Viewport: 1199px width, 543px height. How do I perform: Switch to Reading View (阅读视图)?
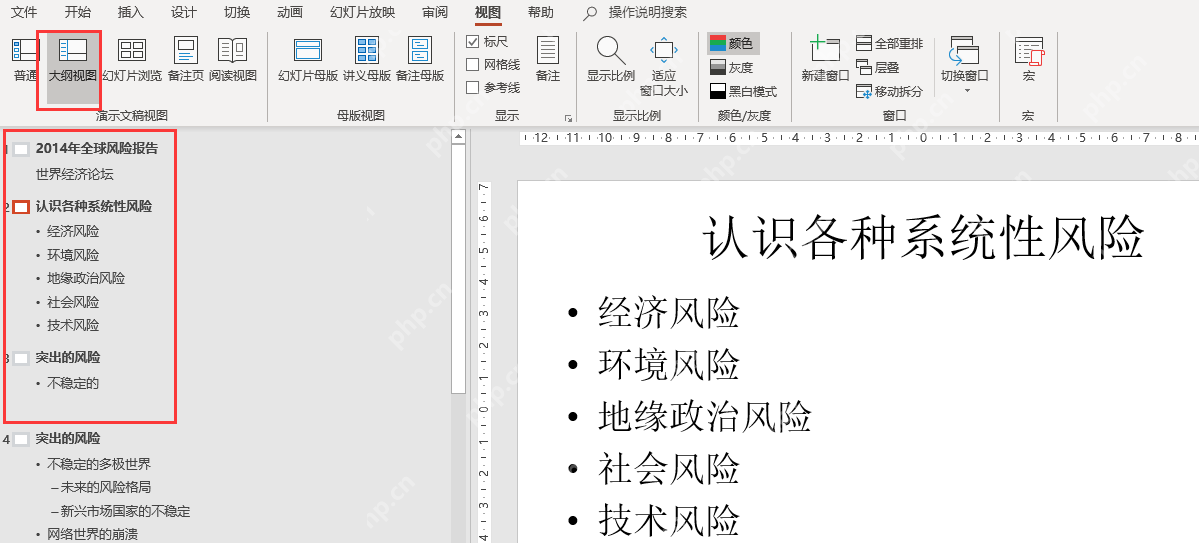coord(232,60)
